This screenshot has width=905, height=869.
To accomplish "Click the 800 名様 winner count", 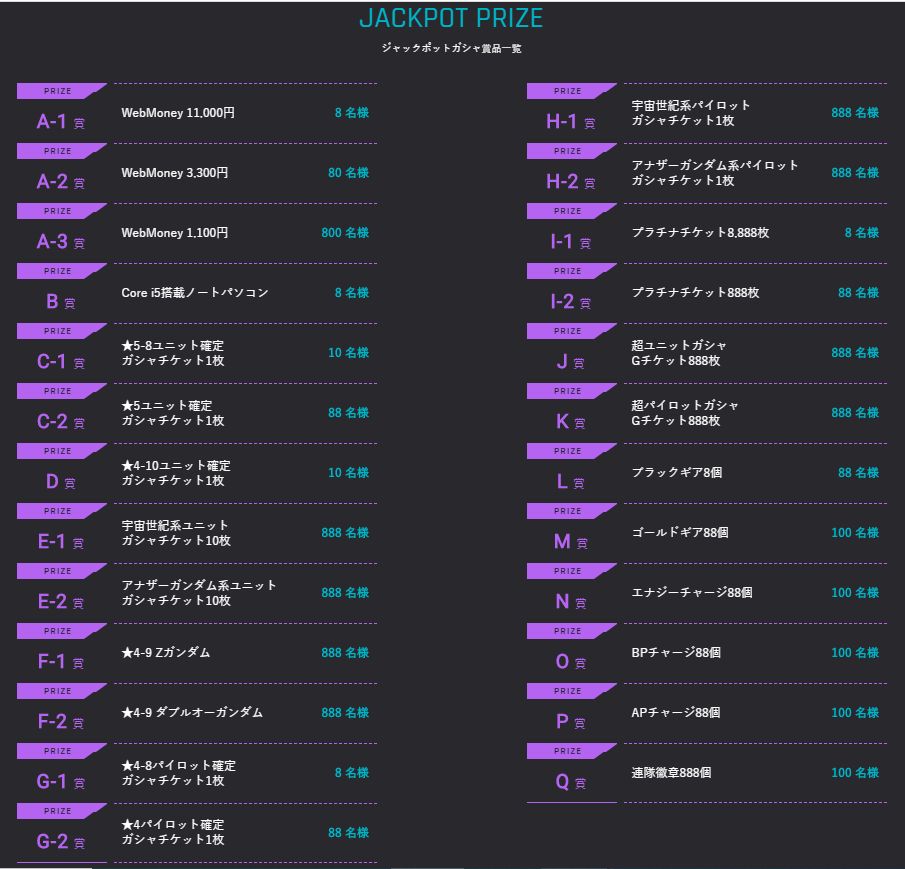I will [345, 233].
